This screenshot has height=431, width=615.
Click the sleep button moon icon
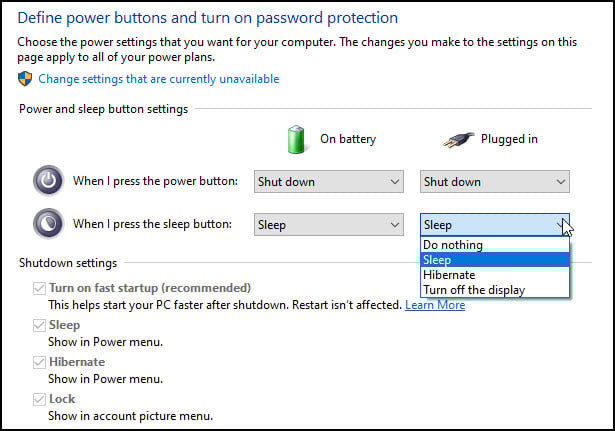(48, 224)
